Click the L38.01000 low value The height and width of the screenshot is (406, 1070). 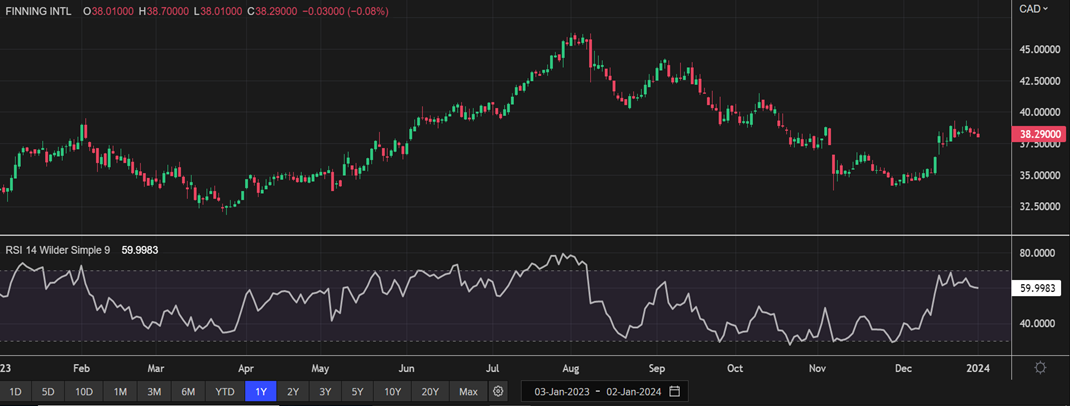pos(218,12)
